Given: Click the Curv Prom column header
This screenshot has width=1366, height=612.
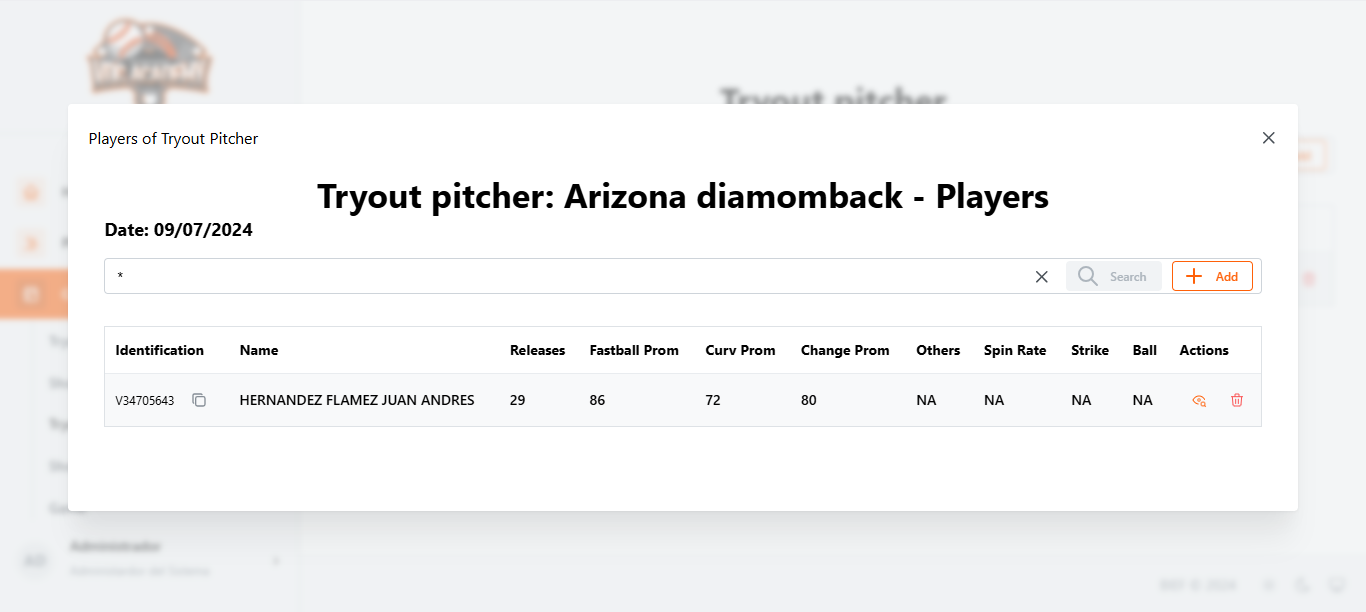Looking at the screenshot, I should point(740,350).
